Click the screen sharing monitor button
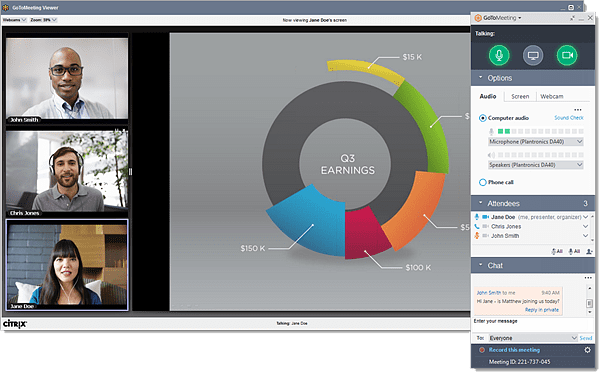The width and height of the screenshot is (600, 373). click(533, 55)
